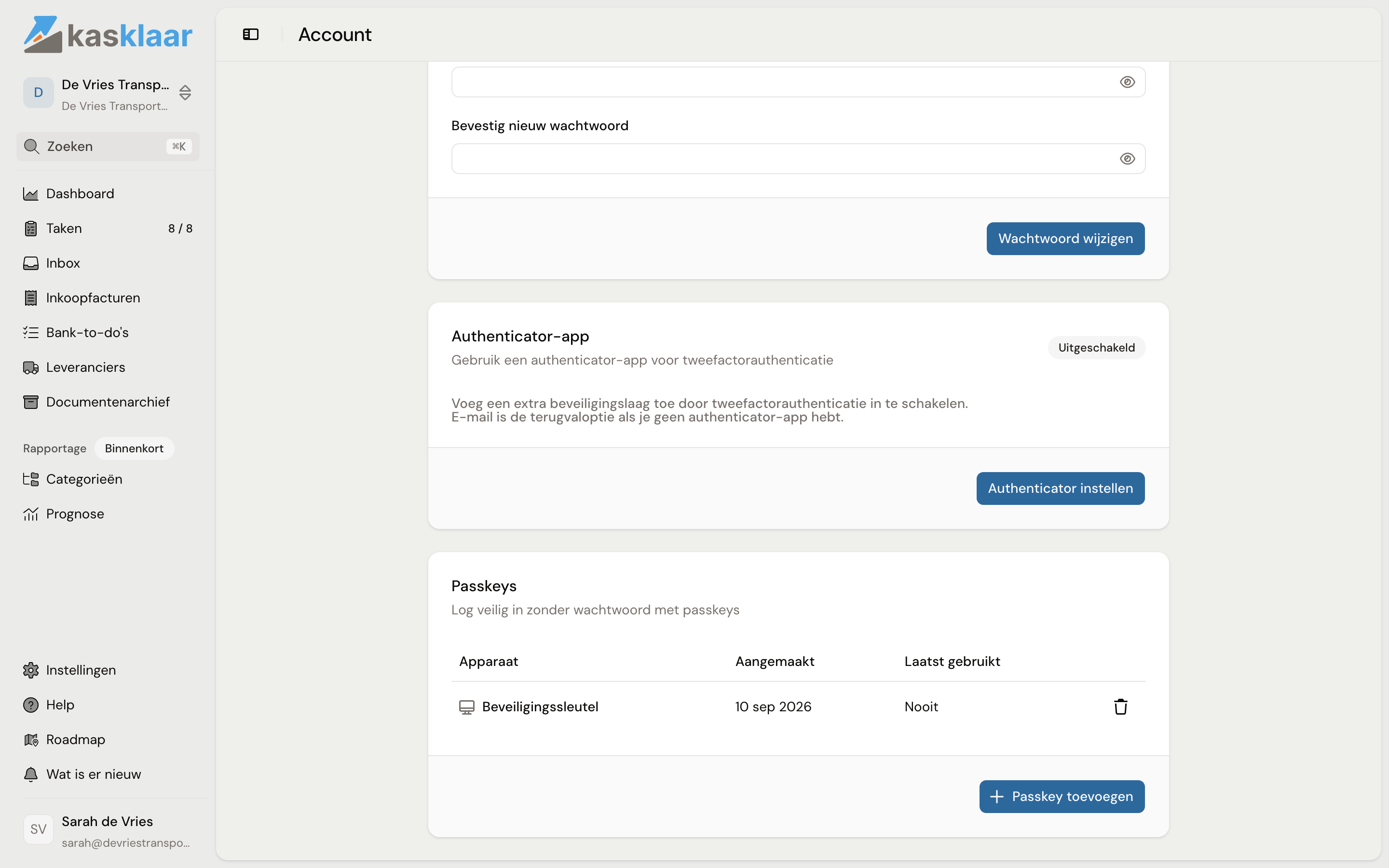Click the Aangemaakt column header
This screenshot has height=868, width=1389.
[x=775, y=661]
